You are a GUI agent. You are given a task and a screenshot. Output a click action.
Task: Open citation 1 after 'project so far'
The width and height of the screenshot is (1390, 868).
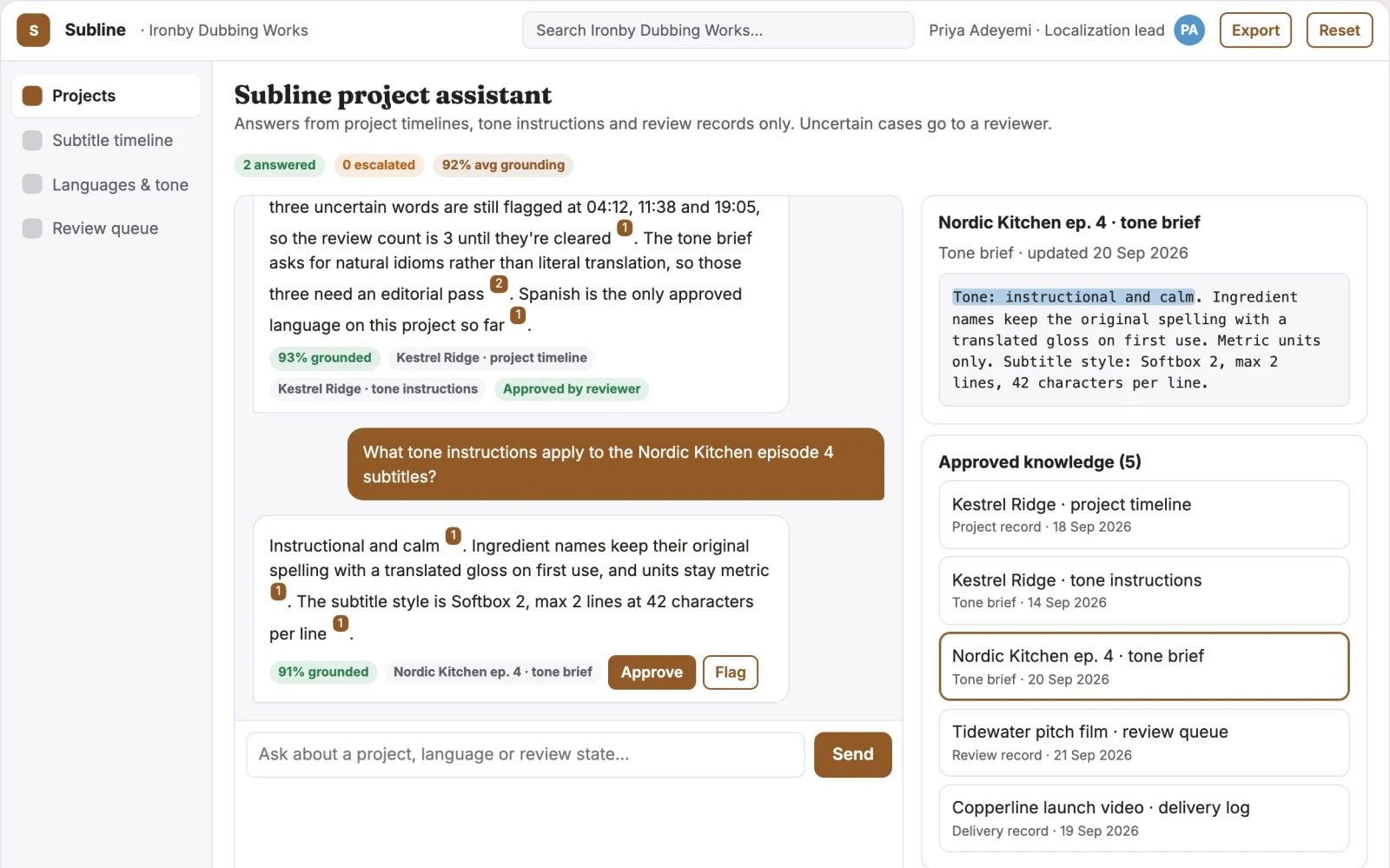tap(518, 315)
